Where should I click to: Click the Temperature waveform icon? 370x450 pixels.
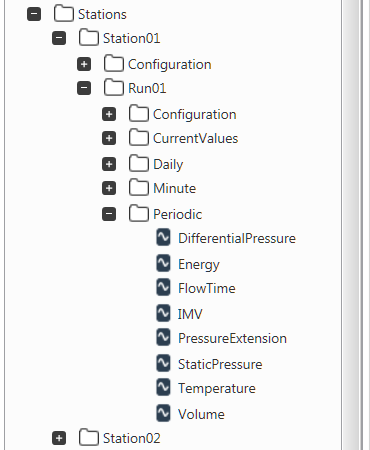[163, 387]
